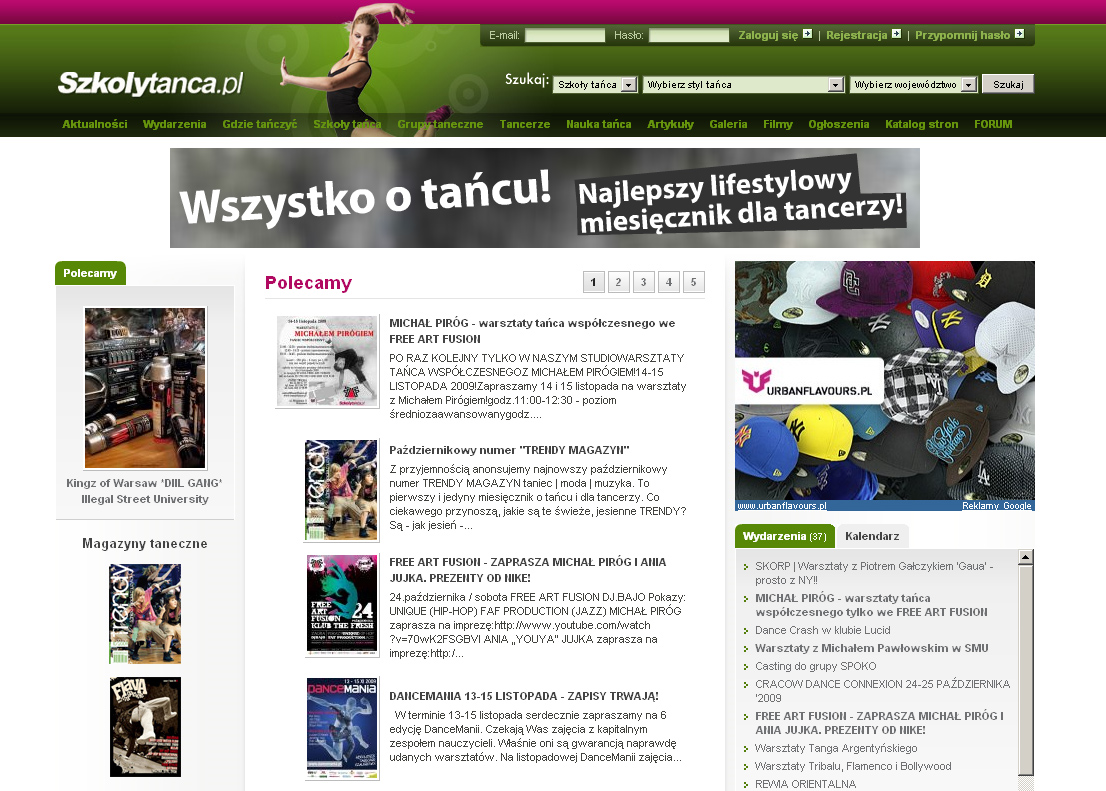Open the Casting do grupy SPOKO event

815,666
